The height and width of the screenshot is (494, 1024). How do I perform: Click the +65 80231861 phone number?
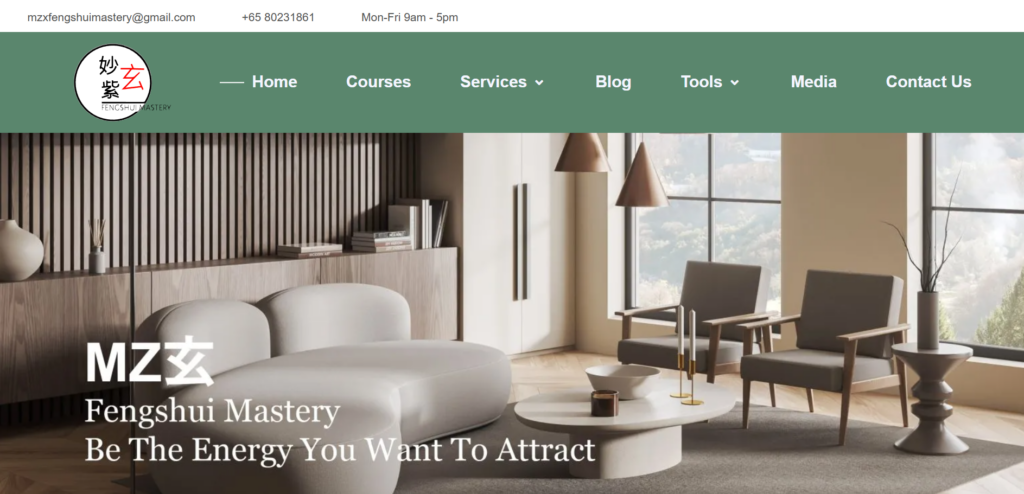coord(278,18)
